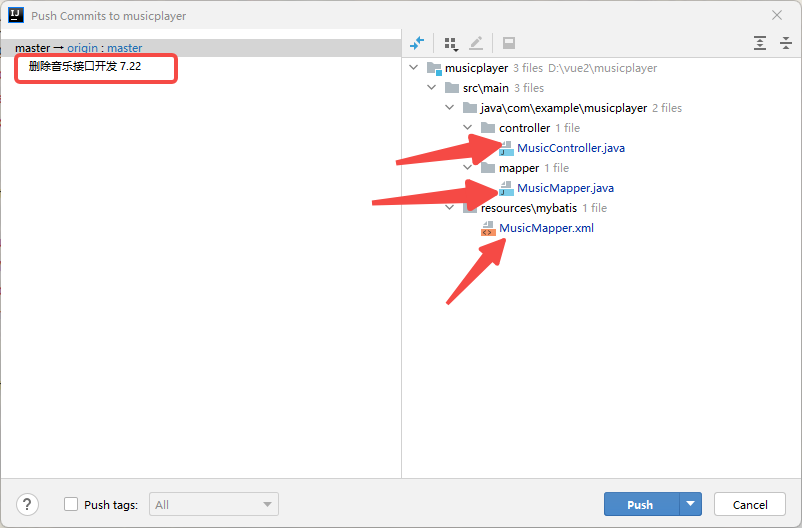Image resolution: width=802 pixels, height=528 pixels.
Task: Click the IntelliJ IDEA logo in title bar
Action: pos(16,15)
